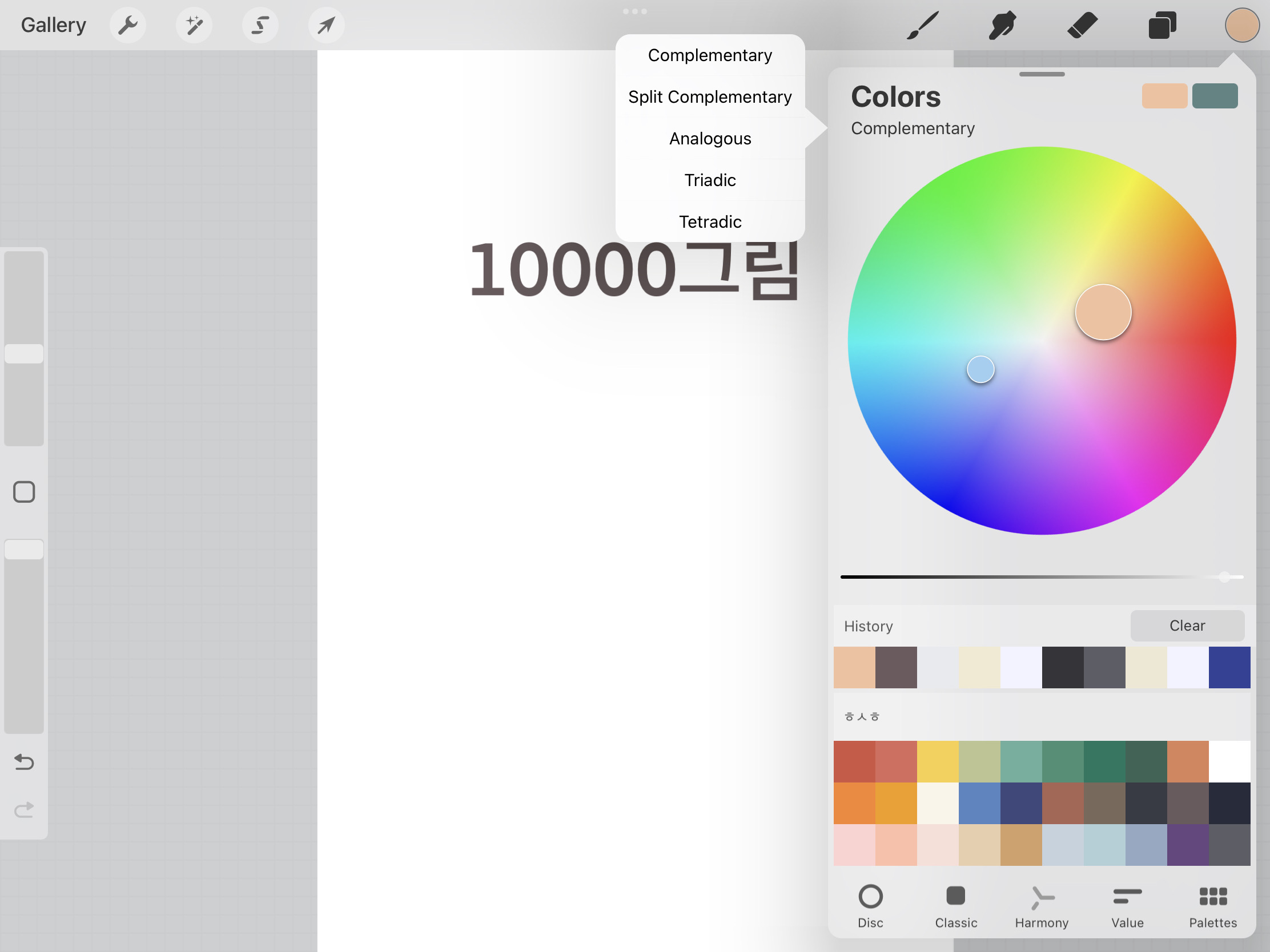
Task: Tap the 10000그림 text on canvas
Action: tap(634, 270)
